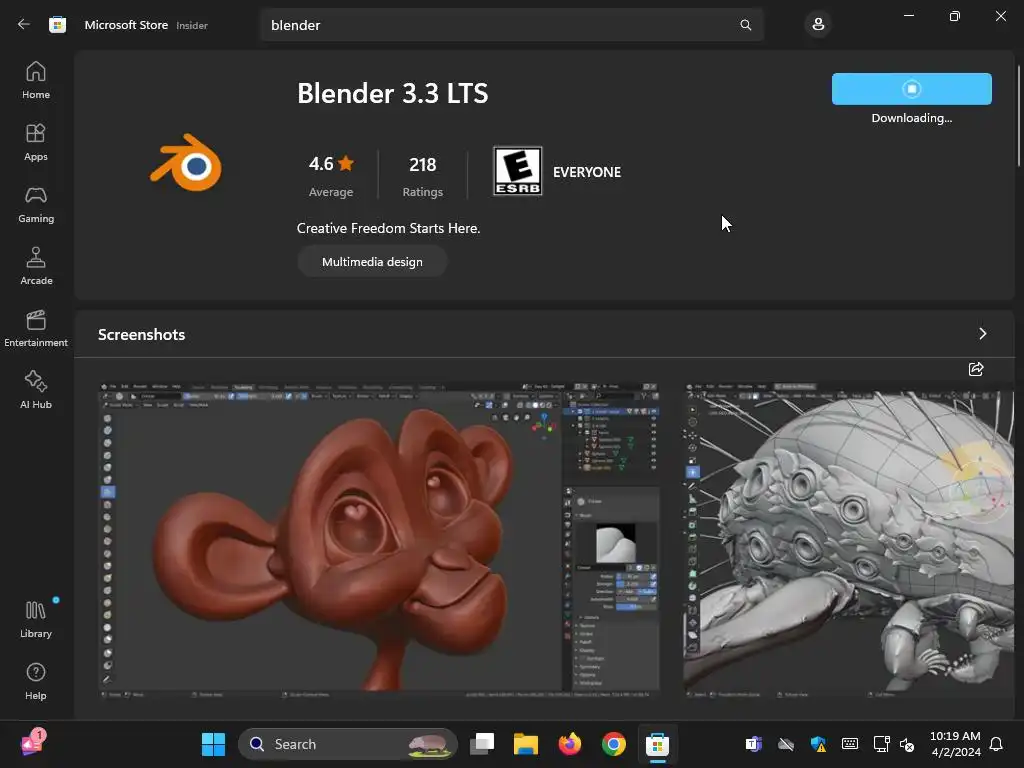Click the touch keyboard tray icon
Screen dimensions: 1024x768
[850, 744]
